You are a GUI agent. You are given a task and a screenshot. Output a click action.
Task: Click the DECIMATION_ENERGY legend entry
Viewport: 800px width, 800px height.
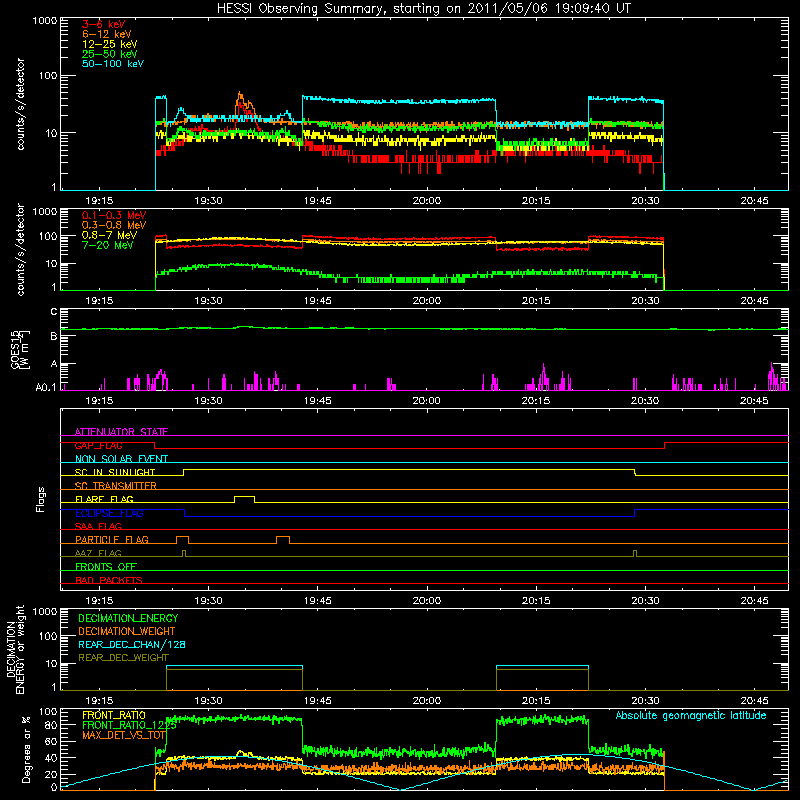[128, 618]
